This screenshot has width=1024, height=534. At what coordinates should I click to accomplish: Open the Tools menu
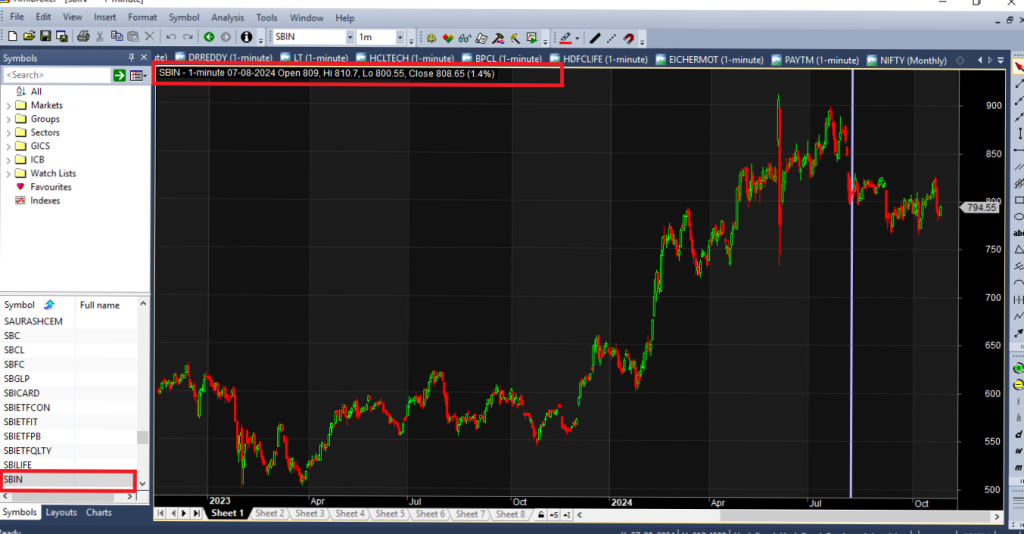(266, 18)
